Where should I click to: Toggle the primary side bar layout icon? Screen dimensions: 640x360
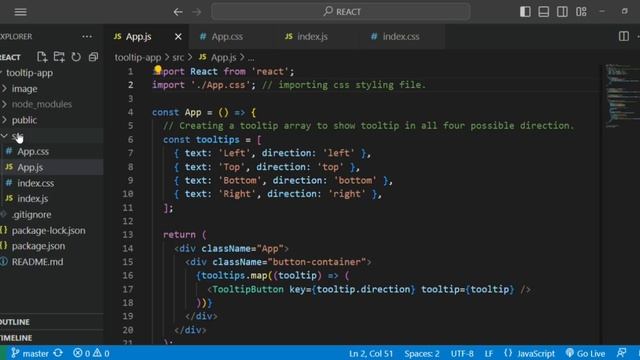click(x=525, y=11)
